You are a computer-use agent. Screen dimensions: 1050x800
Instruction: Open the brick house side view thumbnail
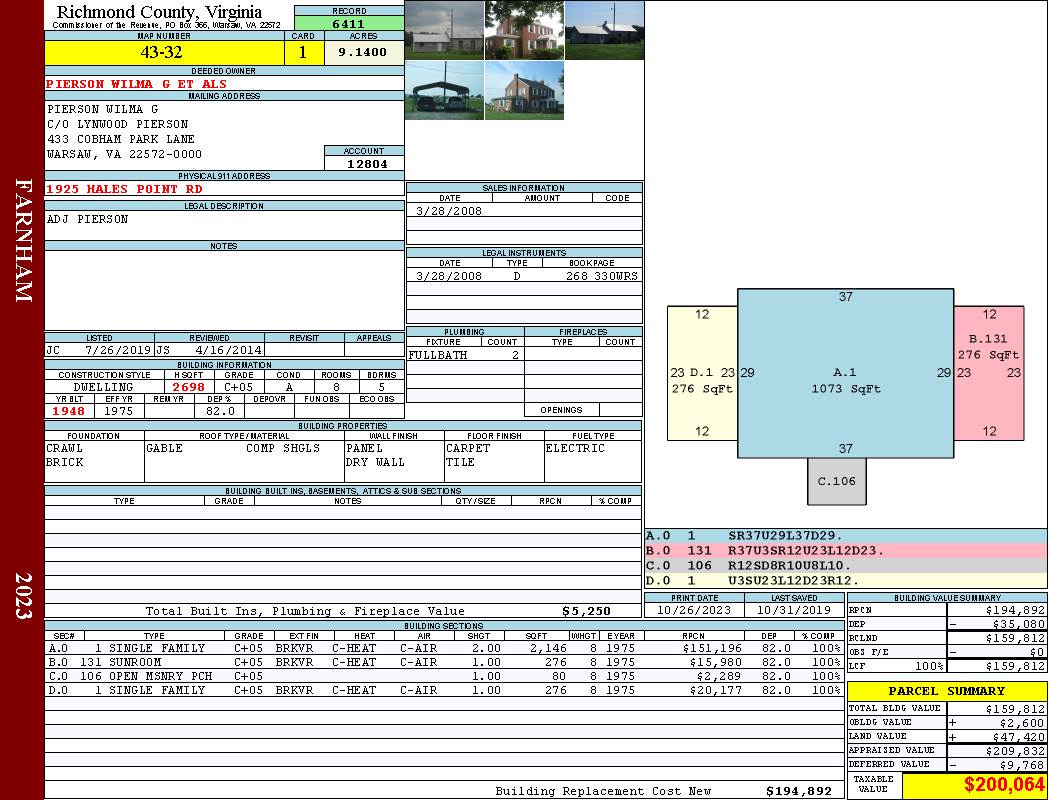tap(524, 90)
